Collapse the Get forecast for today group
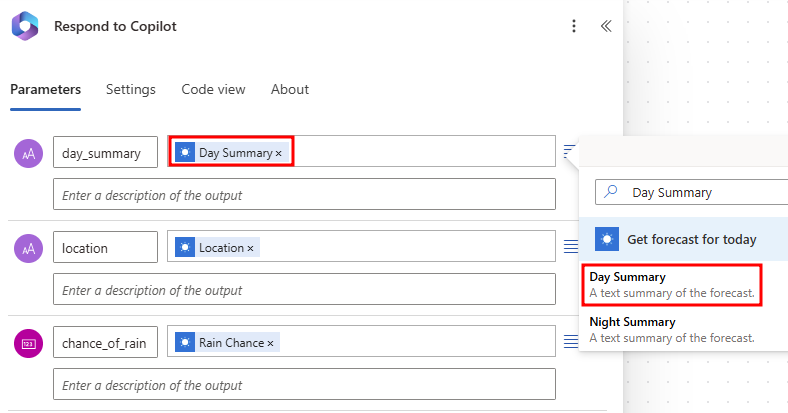 690,239
